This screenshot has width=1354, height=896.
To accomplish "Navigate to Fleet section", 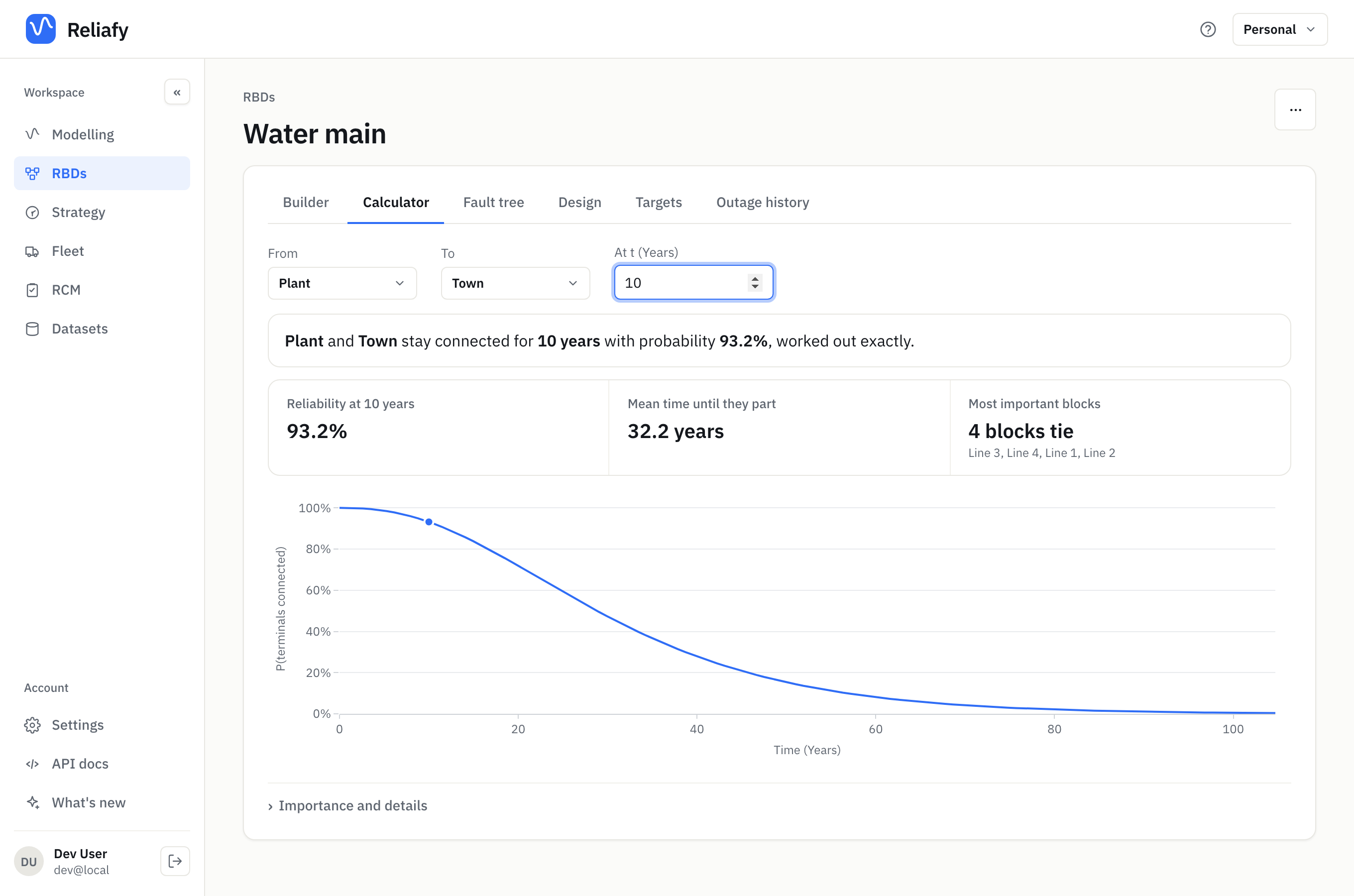I will [x=102, y=251].
